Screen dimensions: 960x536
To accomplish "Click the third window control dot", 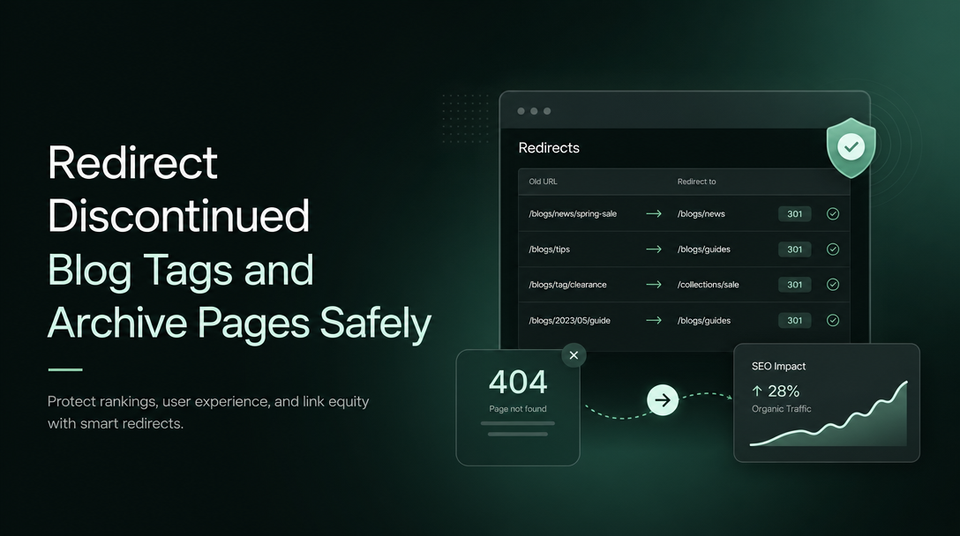I will click(x=547, y=111).
